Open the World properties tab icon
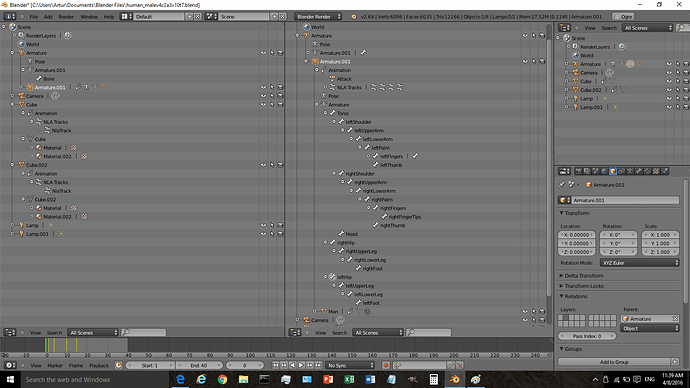The image size is (690, 388). click(x=604, y=171)
